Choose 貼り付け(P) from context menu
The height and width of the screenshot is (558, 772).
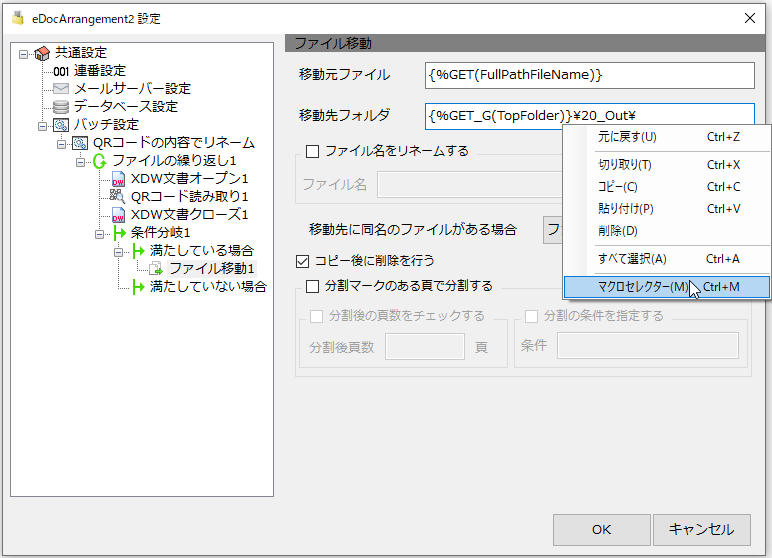click(x=667, y=209)
